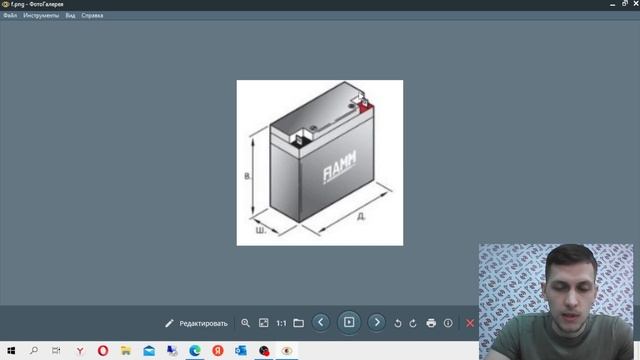Restore down the ФотоГалерея window
This screenshot has height=360, width=640.
click(x=625, y=3)
